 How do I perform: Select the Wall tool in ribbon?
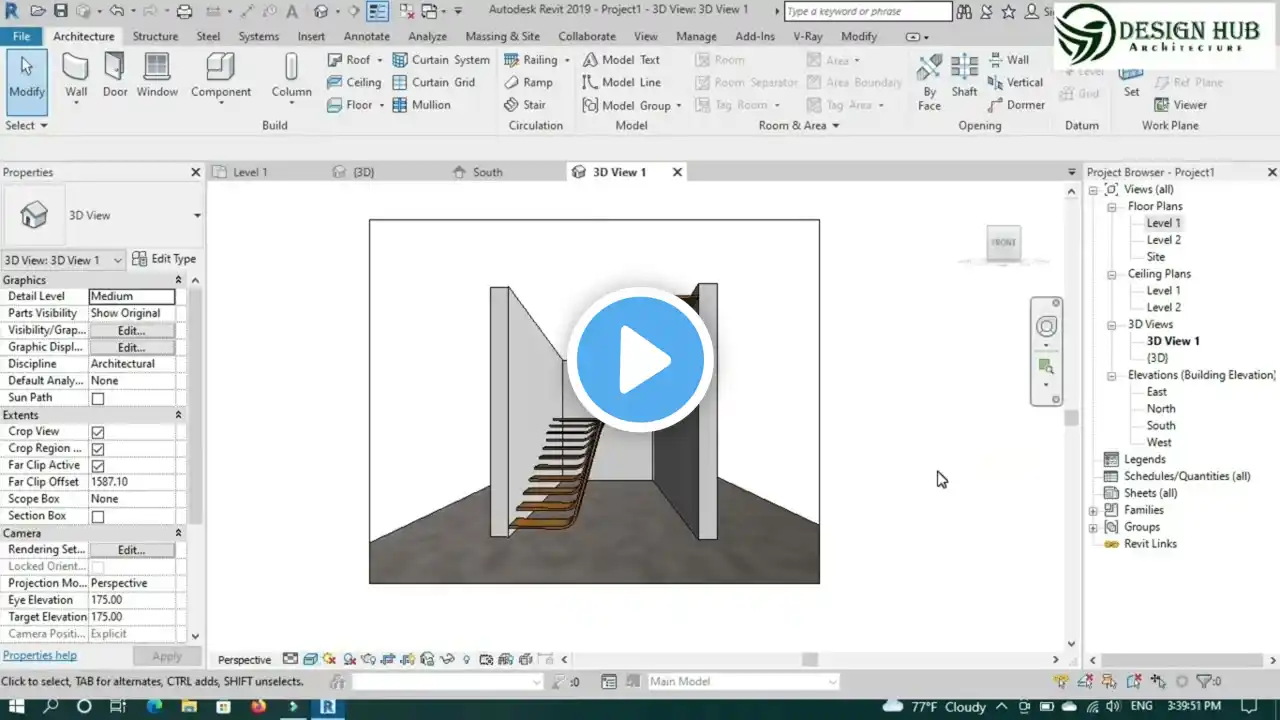[76, 75]
